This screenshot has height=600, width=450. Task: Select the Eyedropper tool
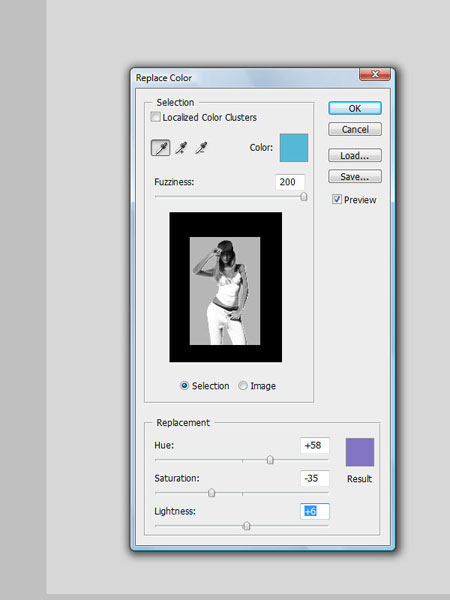coord(161,148)
